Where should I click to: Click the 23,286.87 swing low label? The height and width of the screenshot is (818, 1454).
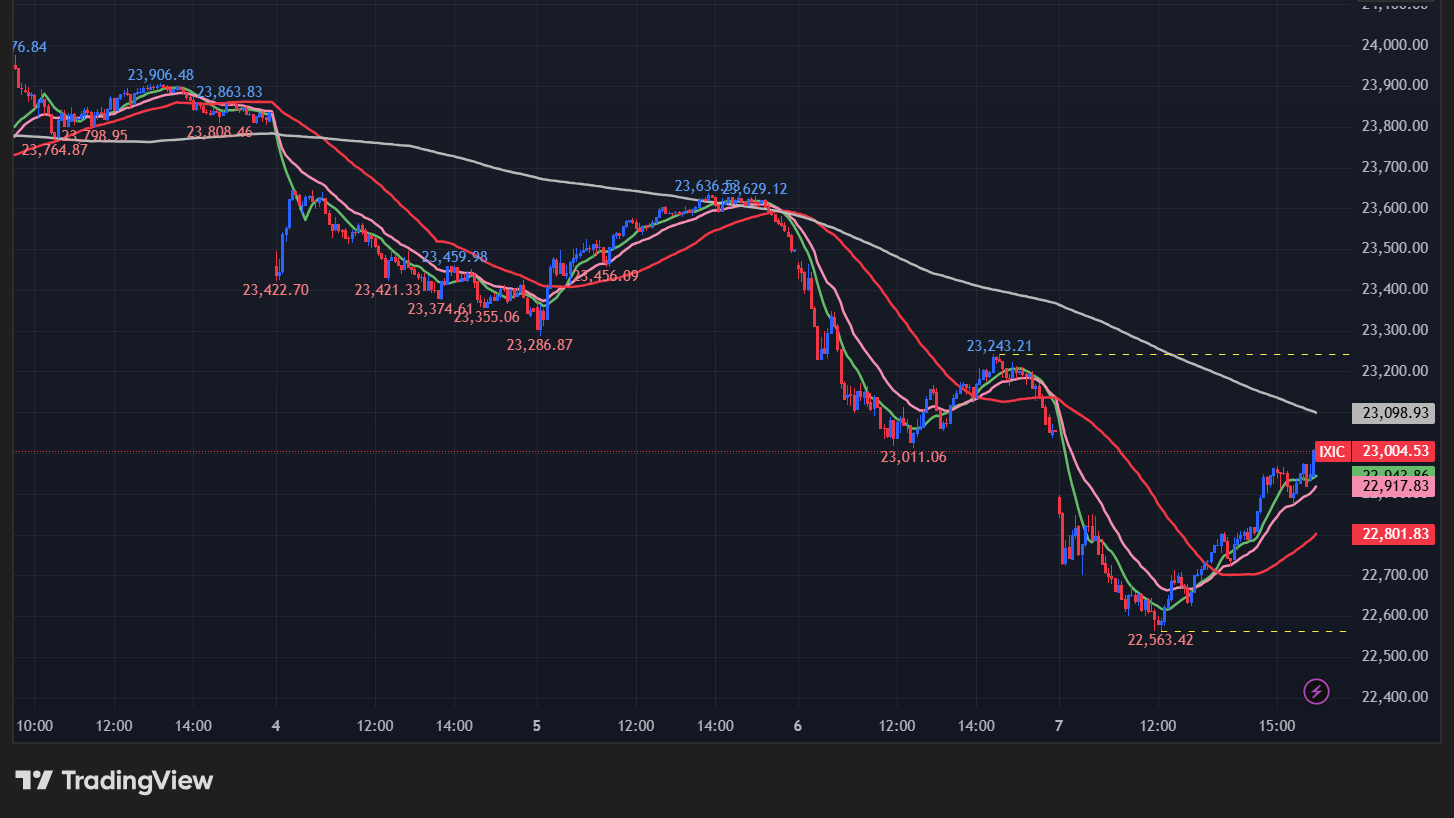tap(539, 344)
